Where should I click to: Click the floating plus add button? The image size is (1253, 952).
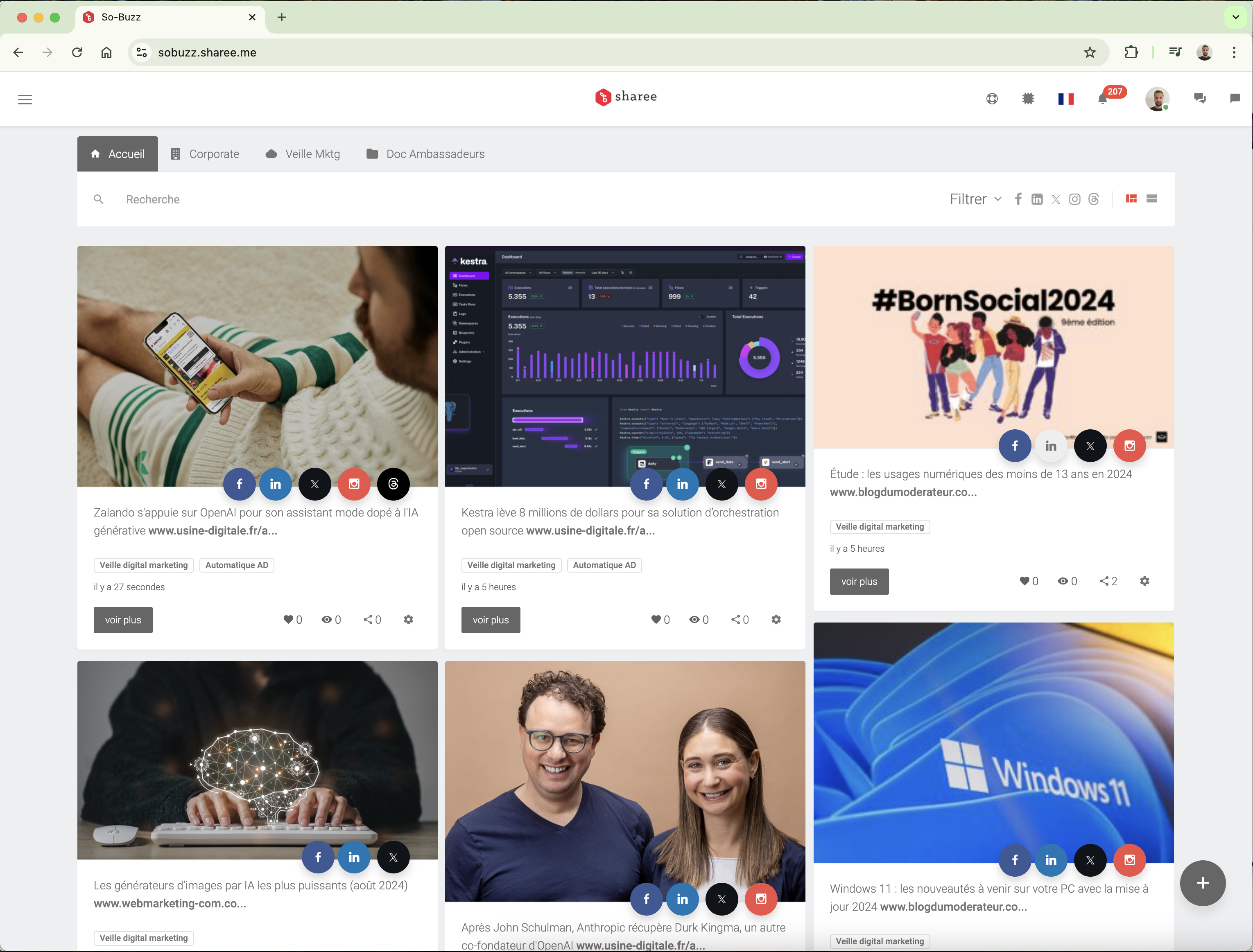pyautogui.click(x=1203, y=883)
